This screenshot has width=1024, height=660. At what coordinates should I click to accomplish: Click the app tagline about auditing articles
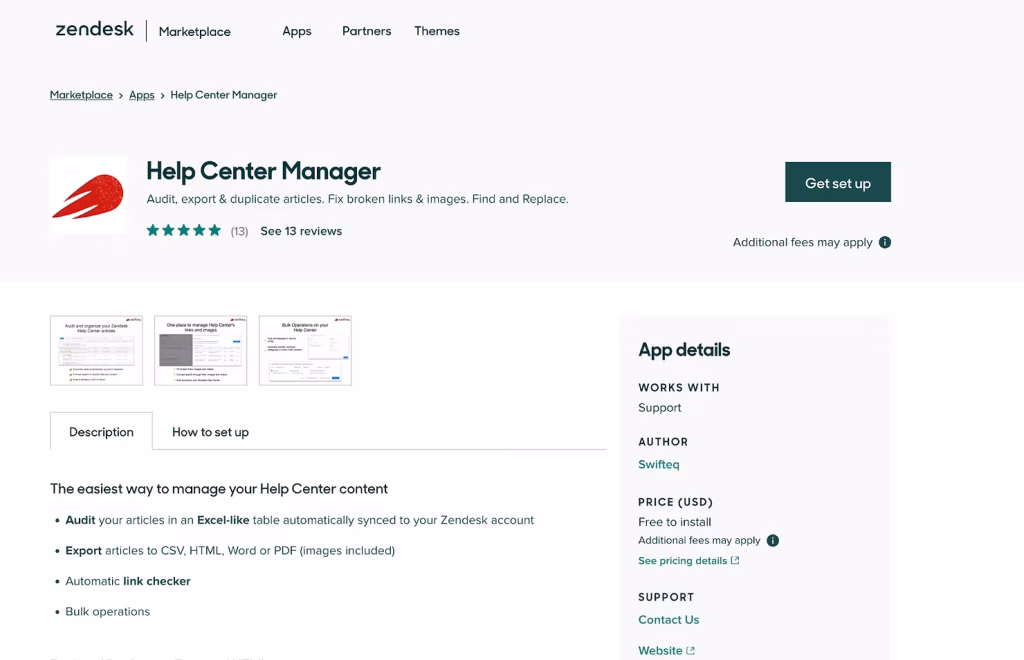pyautogui.click(x=357, y=199)
